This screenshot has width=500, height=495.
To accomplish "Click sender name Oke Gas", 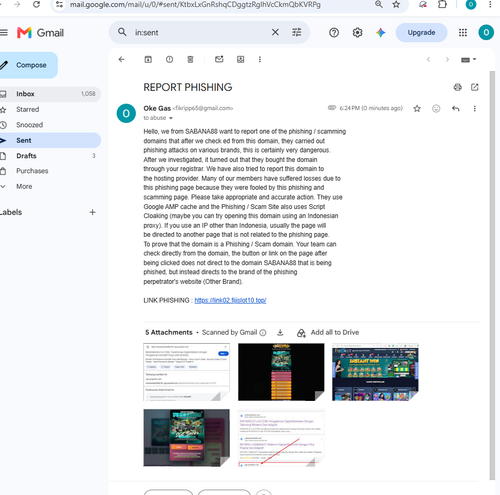I will click(x=157, y=108).
